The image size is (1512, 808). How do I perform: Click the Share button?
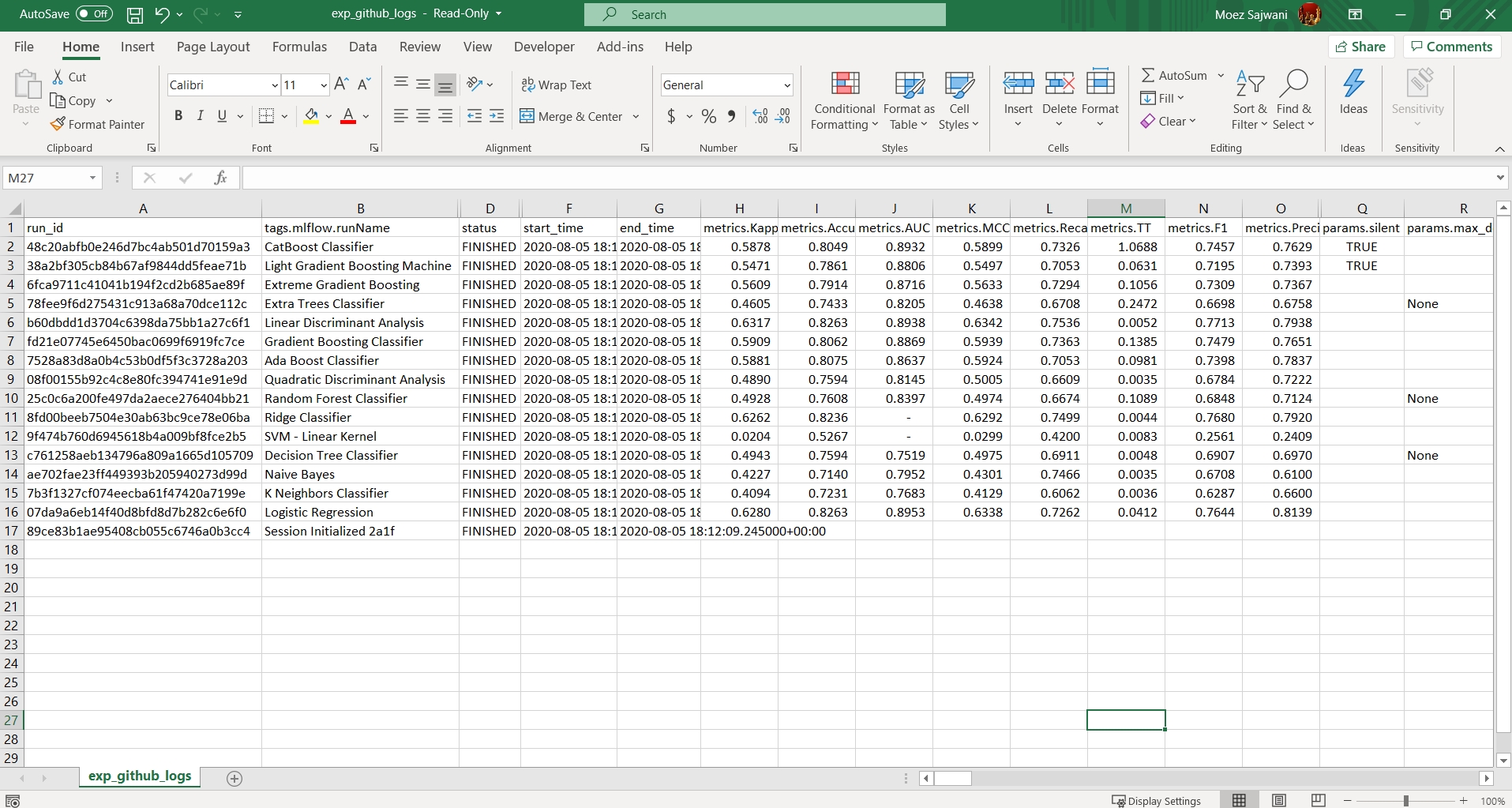[x=1360, y=47]
